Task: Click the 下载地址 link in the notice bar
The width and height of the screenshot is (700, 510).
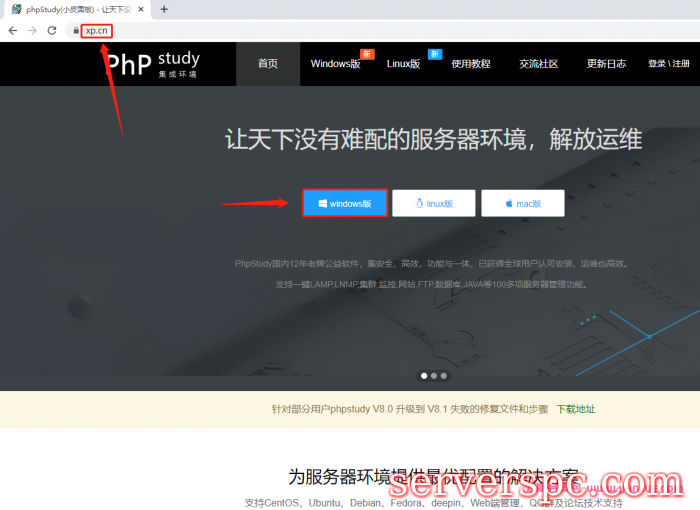Action: [575, 409]
